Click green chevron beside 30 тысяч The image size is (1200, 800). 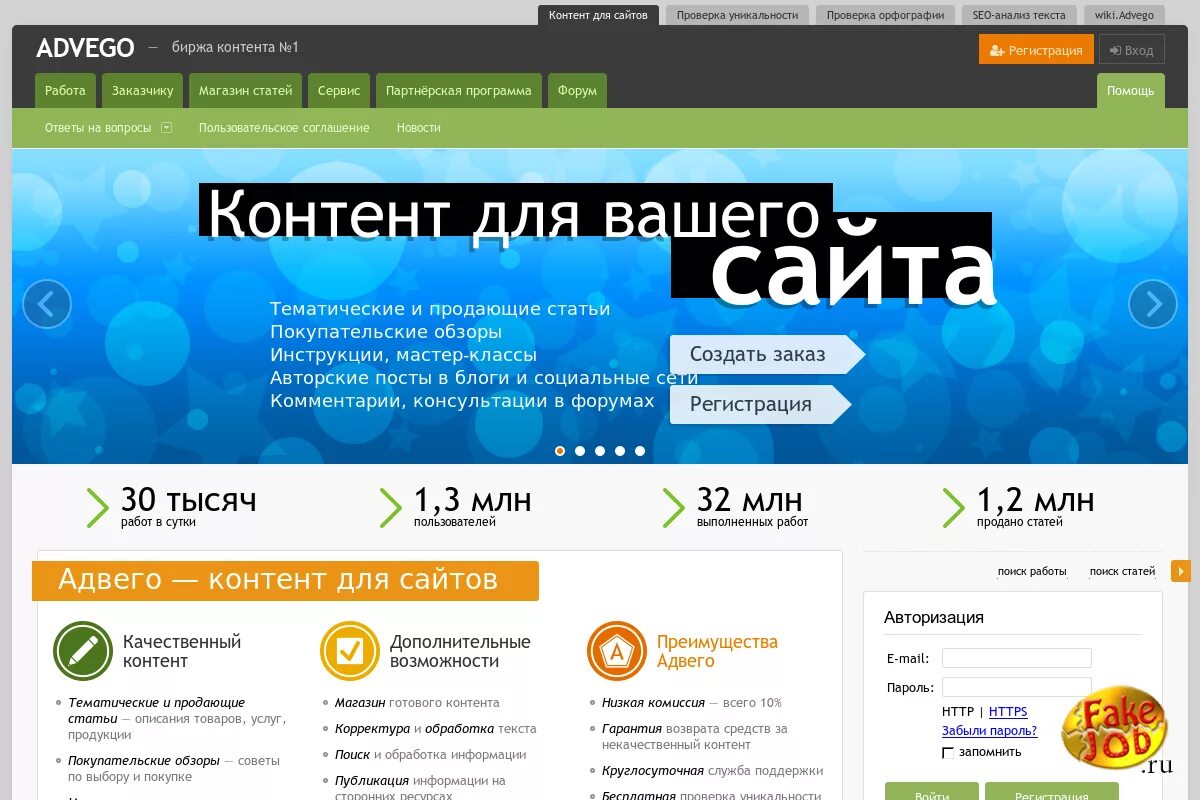pyautogui.click(x=98, y=507)
